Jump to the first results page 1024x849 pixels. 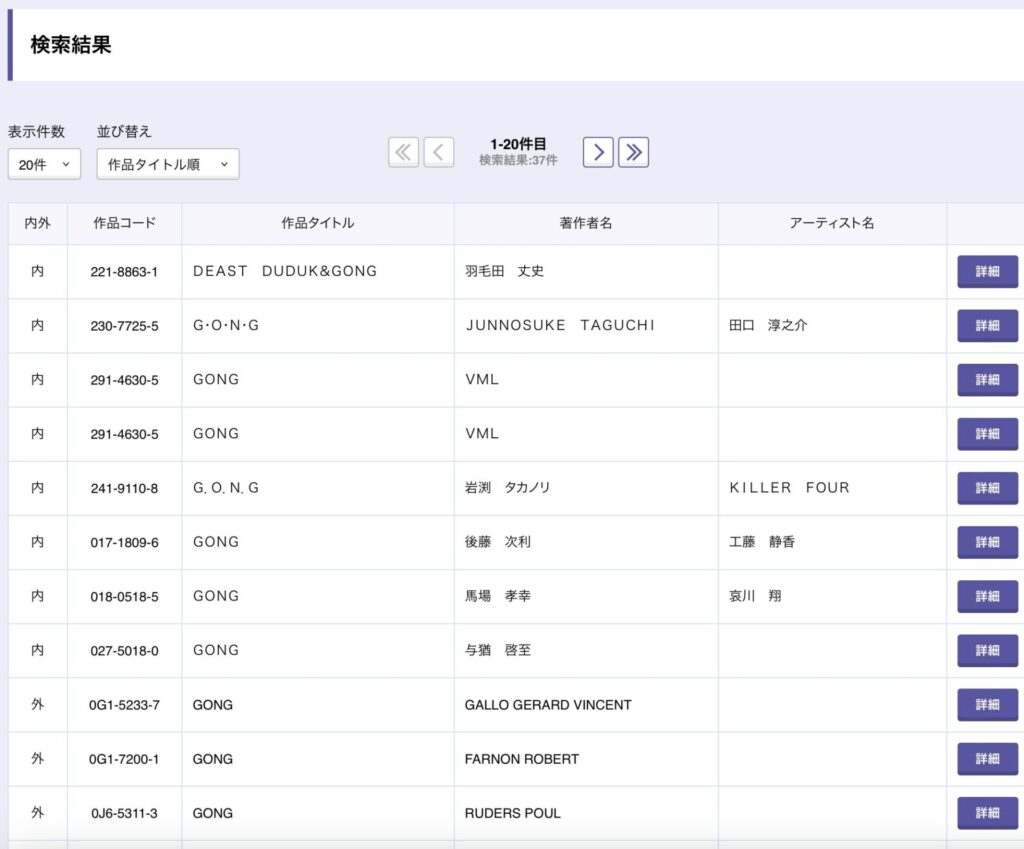pyautogui.click(x=403, y=152)
